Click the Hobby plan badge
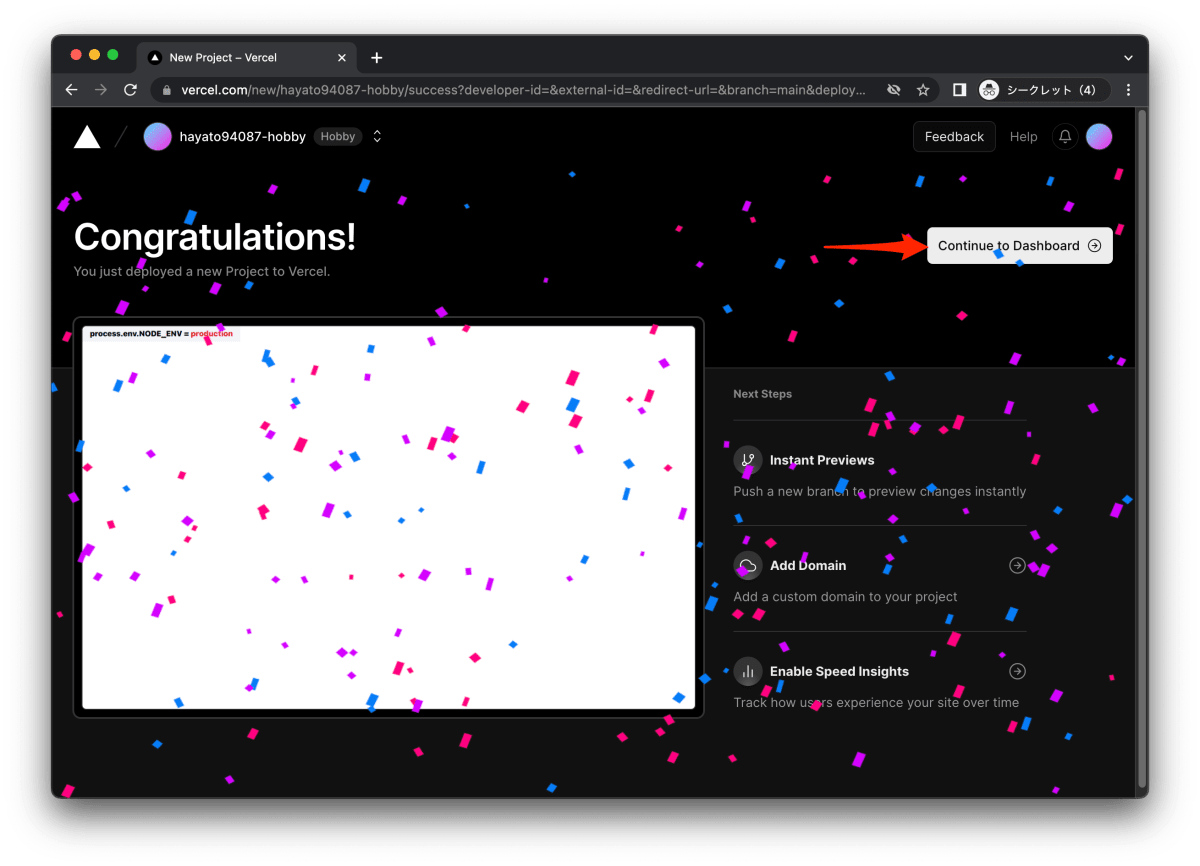The width and height of the screenshot is (1200, 866). click(x=338, y=137)
